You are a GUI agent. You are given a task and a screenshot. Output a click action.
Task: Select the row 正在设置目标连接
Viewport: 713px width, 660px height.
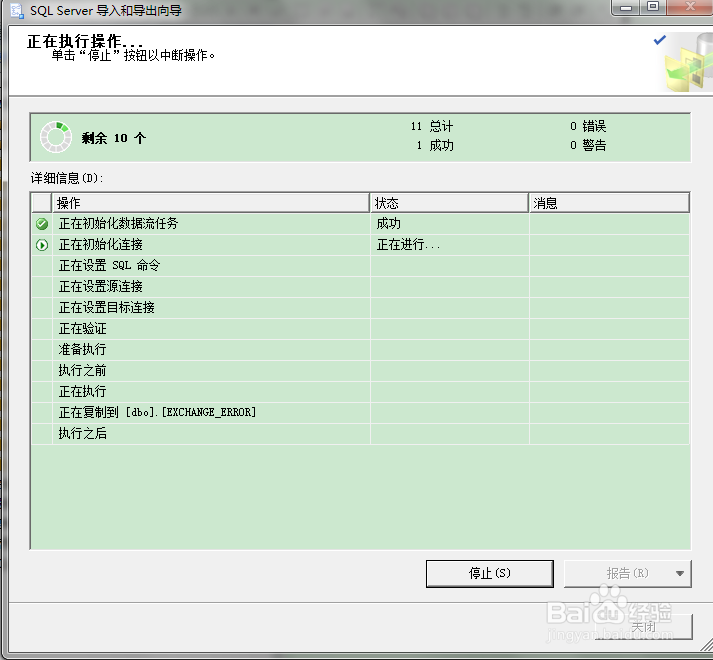click(361, 308)
